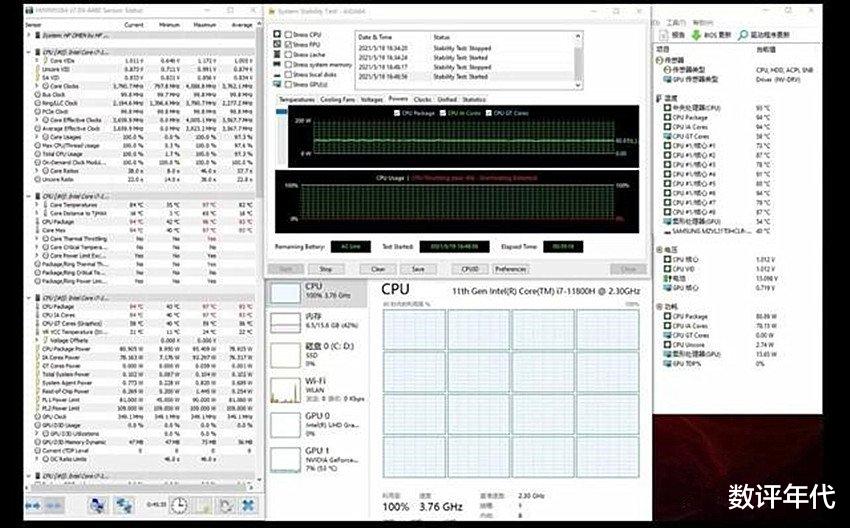Uncheck Stress FPU checkbox
Image resolution: width=850 pixels, height=528 pixels.
(x=288, y=44)
